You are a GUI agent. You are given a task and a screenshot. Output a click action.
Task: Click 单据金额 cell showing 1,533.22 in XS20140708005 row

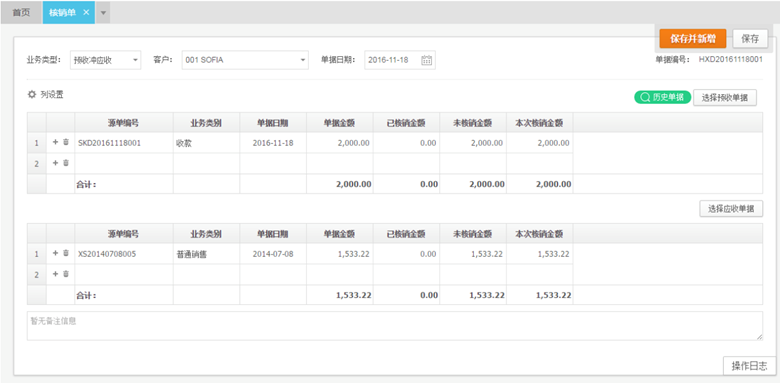(x=340, y=254)
